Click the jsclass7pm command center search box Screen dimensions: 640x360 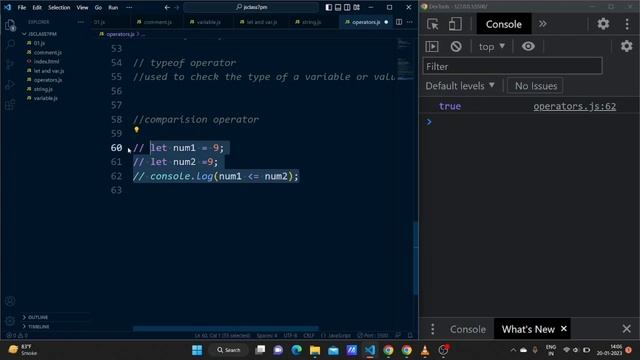(251, 7)
